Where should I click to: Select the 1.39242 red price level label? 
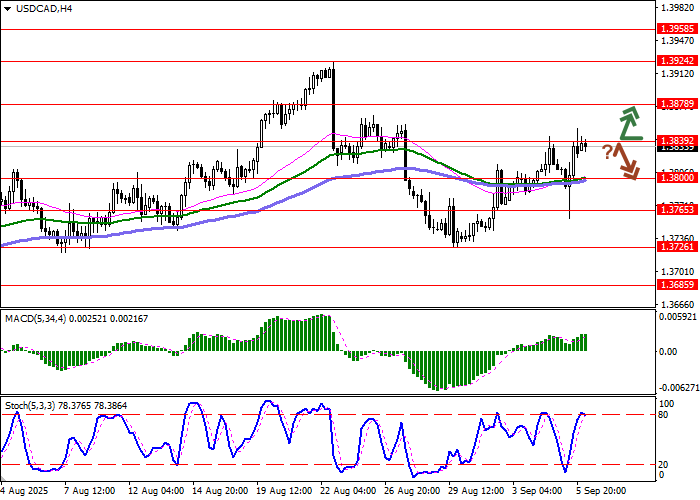677,61
